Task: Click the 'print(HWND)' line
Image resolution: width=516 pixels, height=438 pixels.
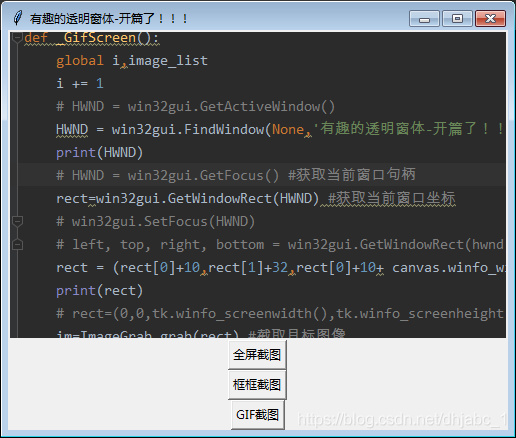Action: pos(100,152)
